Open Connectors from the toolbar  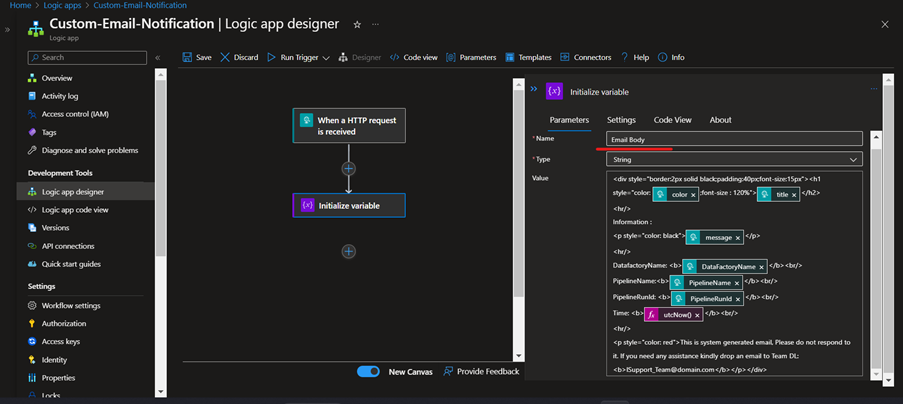pyautogui.click(x=585, y=58)
